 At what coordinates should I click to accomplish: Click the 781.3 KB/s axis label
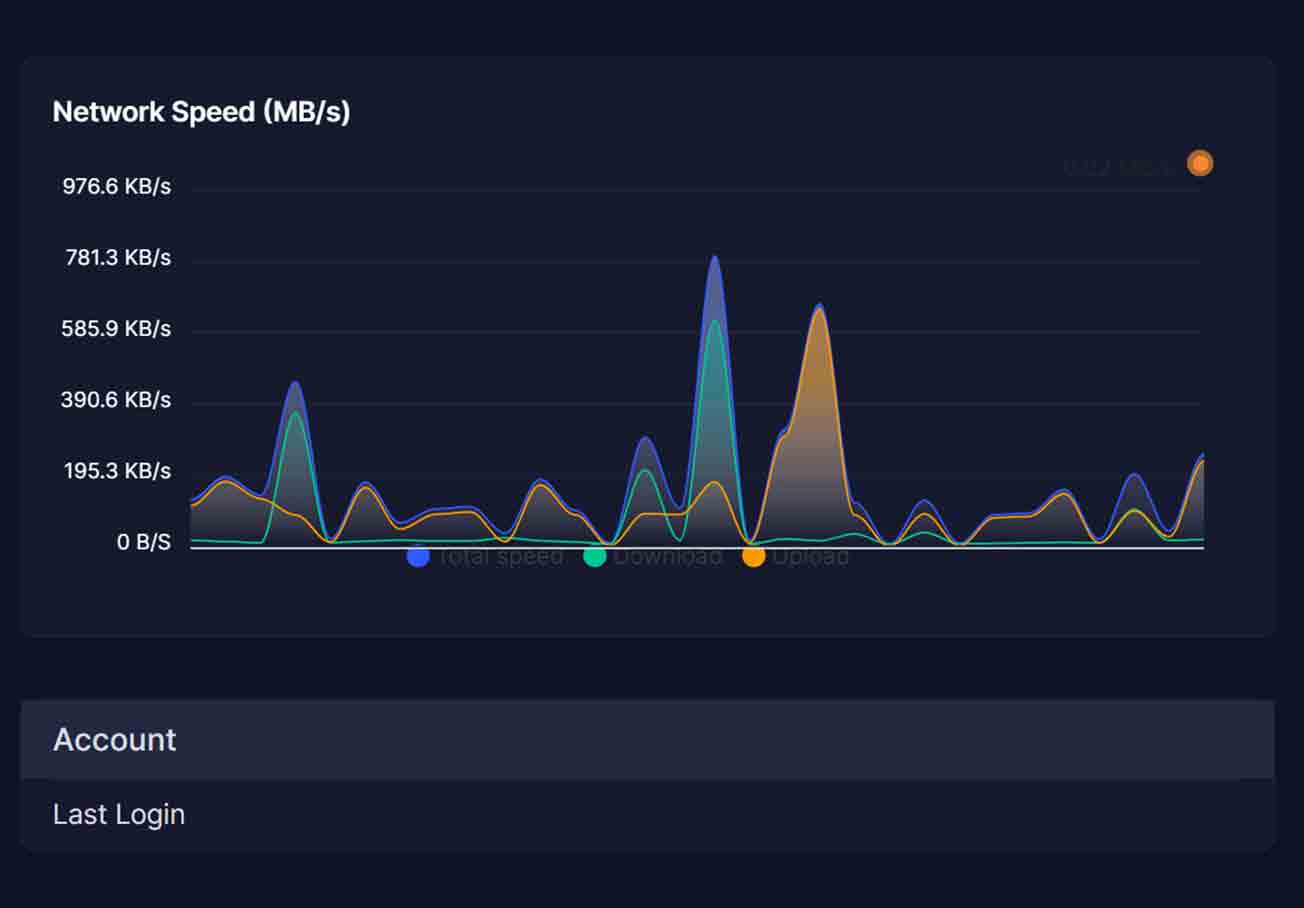[118, 258]
